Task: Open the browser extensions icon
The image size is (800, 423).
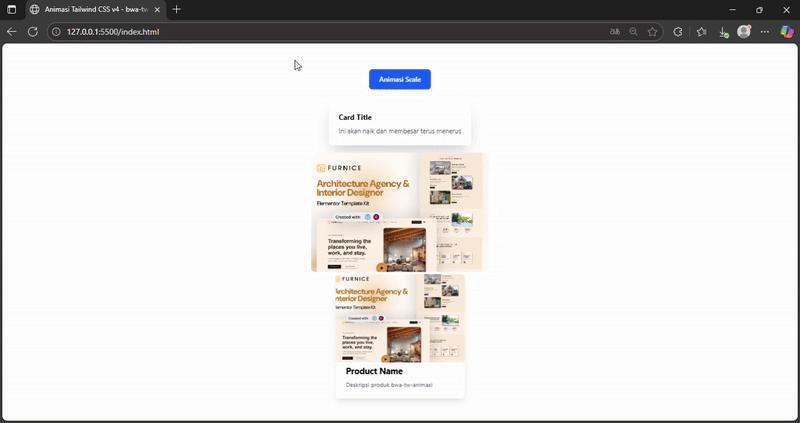Action: [x=678, y=32]
